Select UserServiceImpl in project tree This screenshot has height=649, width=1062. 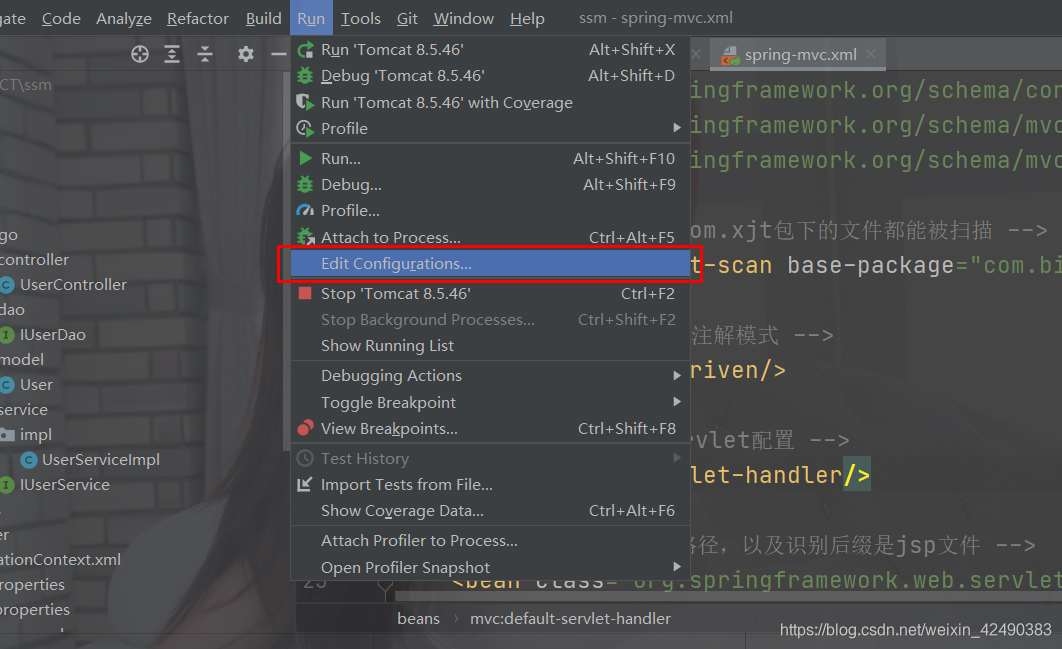101,460
